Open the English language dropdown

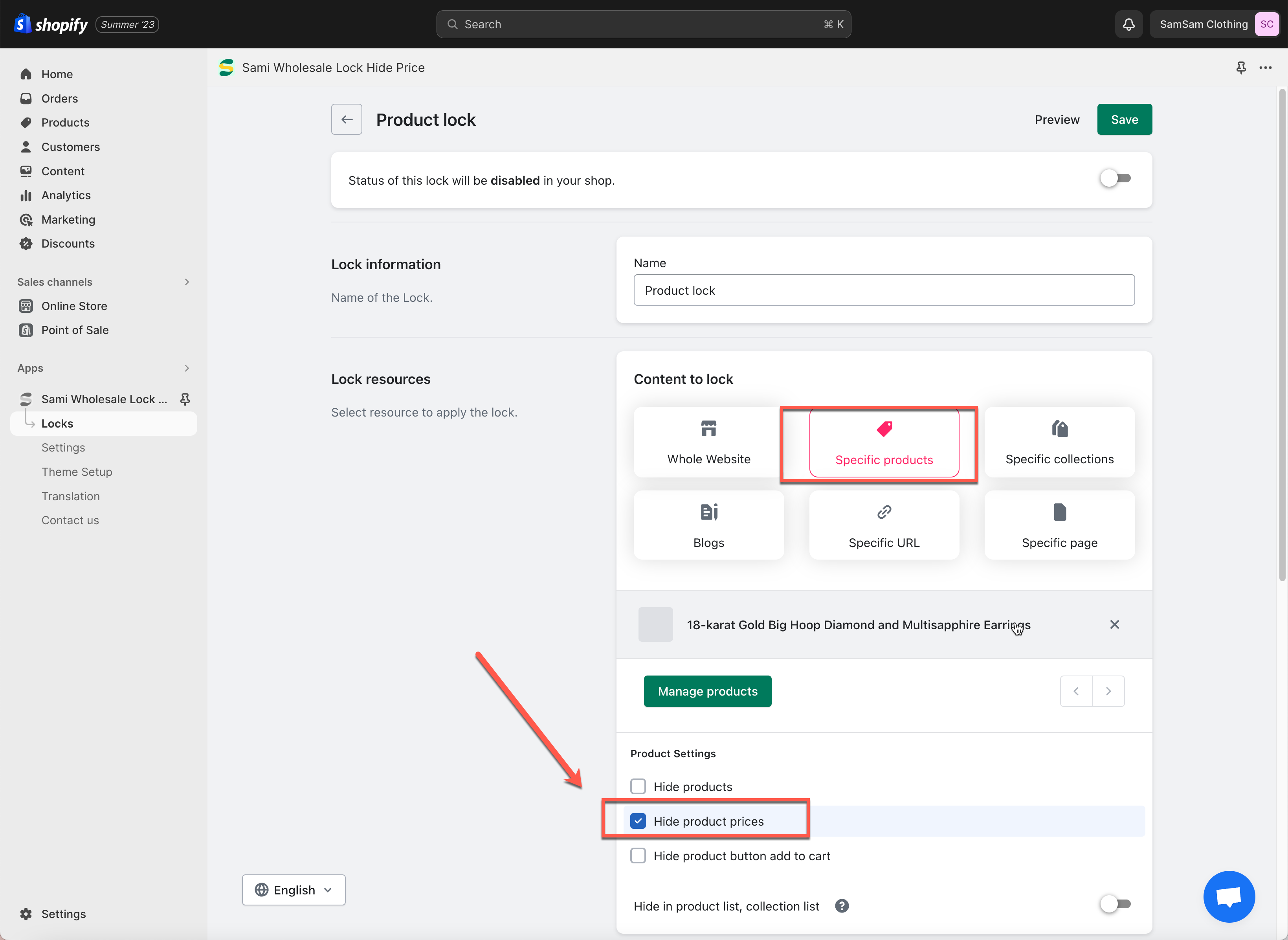pyautogui.click(x=294, y=890)
